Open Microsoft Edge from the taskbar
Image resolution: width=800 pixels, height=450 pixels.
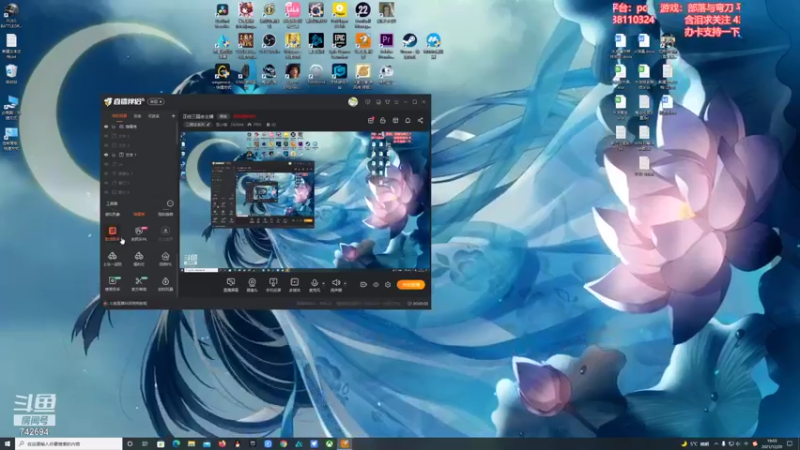(176, 444)
